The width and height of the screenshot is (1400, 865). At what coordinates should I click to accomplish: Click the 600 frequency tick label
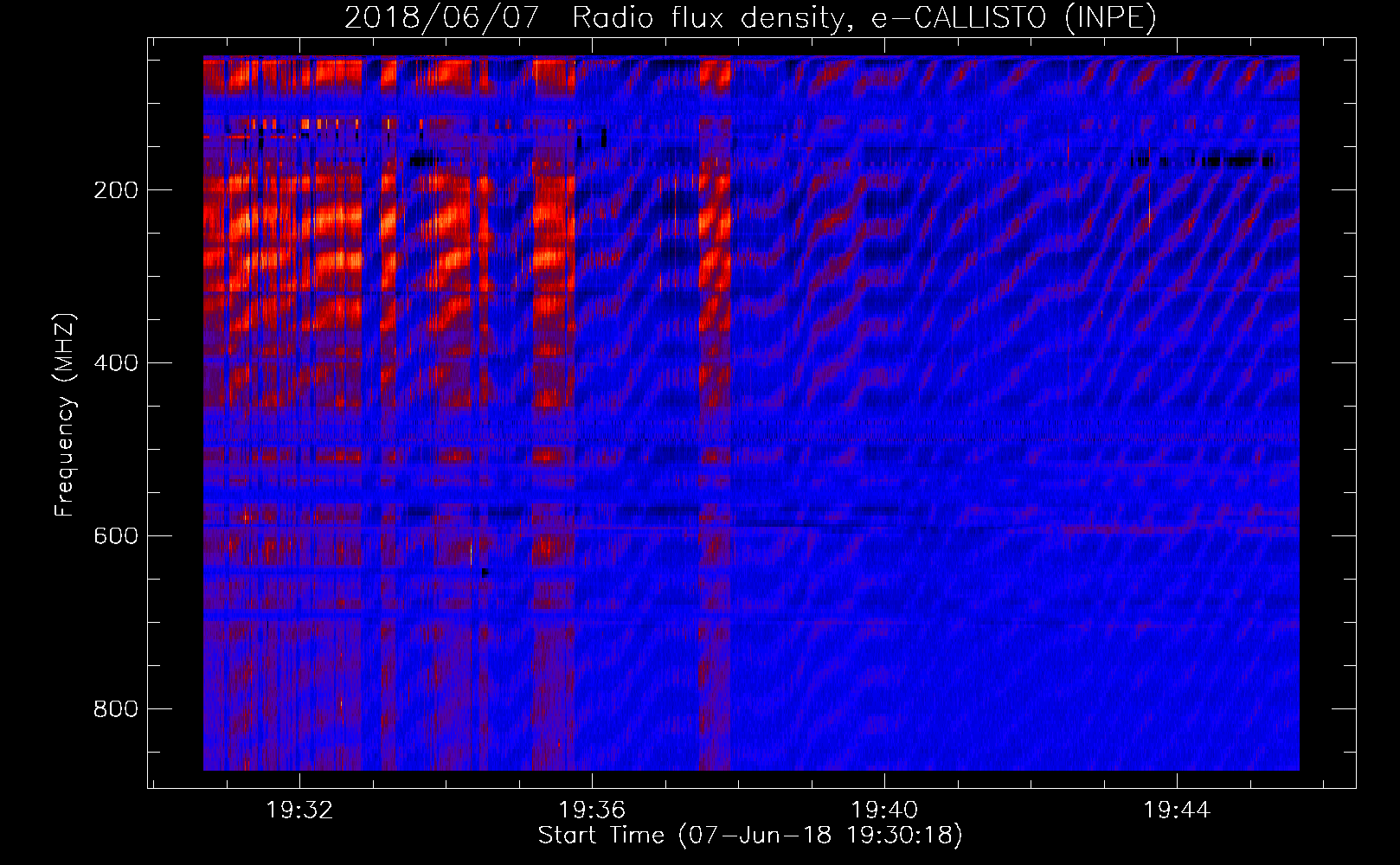(x=116, y=536)
